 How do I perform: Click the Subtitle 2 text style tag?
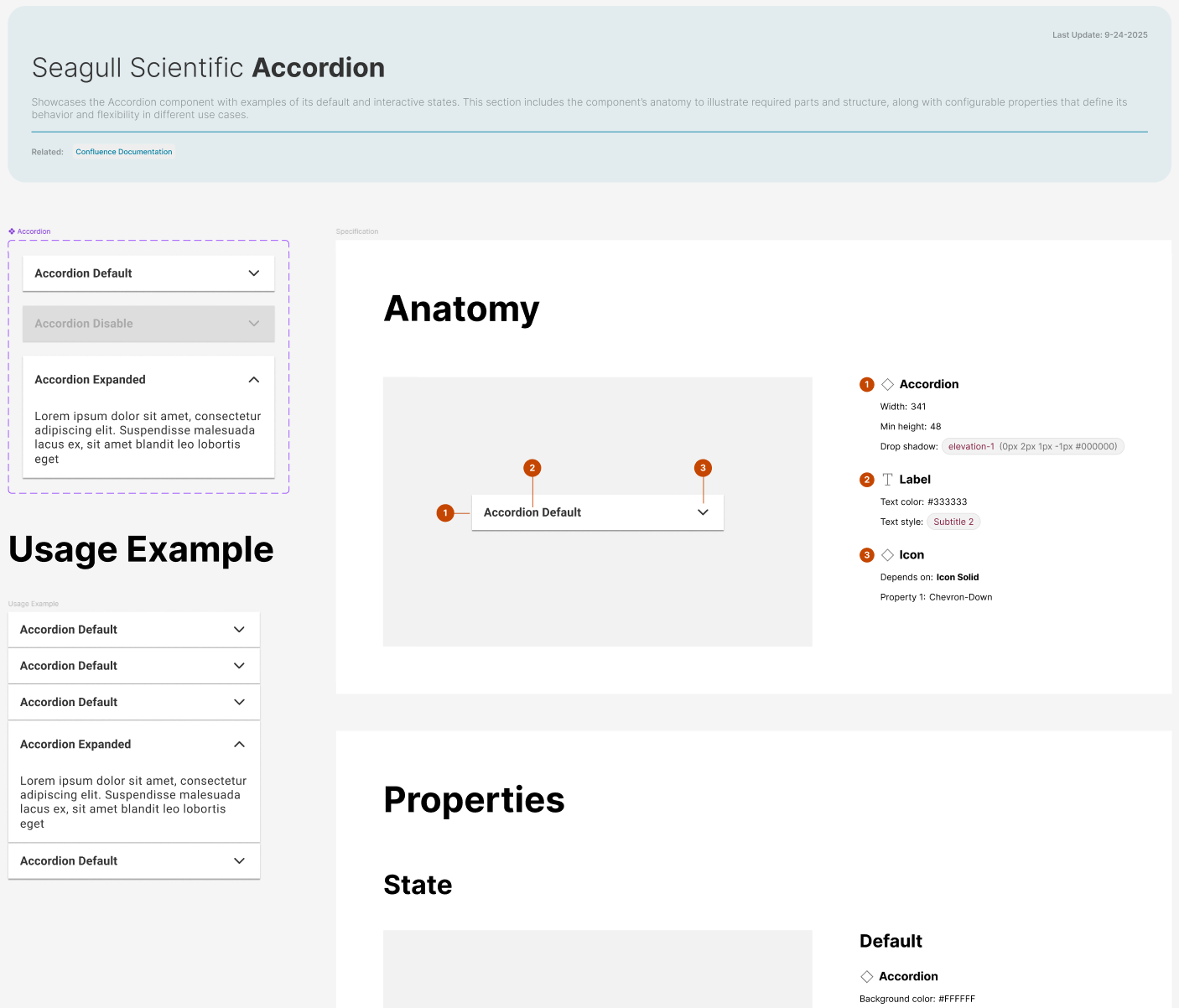click(x=953, y=522)
